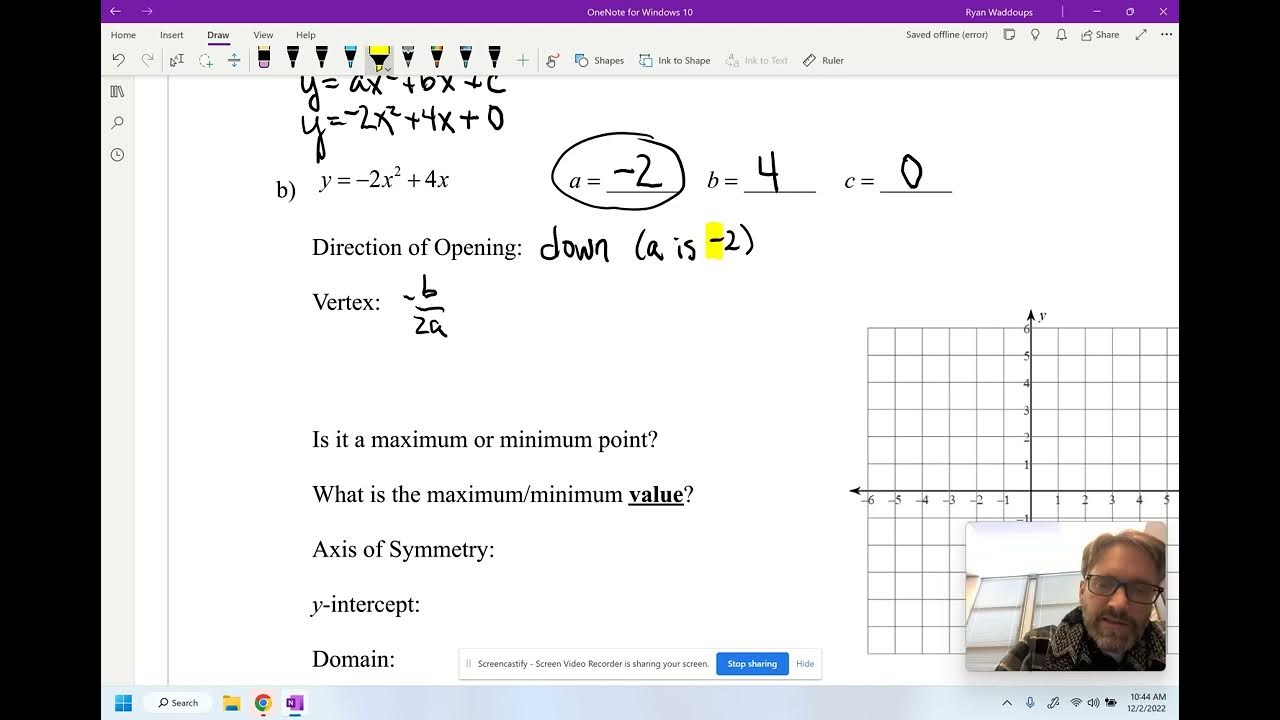The image size is (1280, 720).
Task: Click the taskbar Search box
Action: (178, 703)
